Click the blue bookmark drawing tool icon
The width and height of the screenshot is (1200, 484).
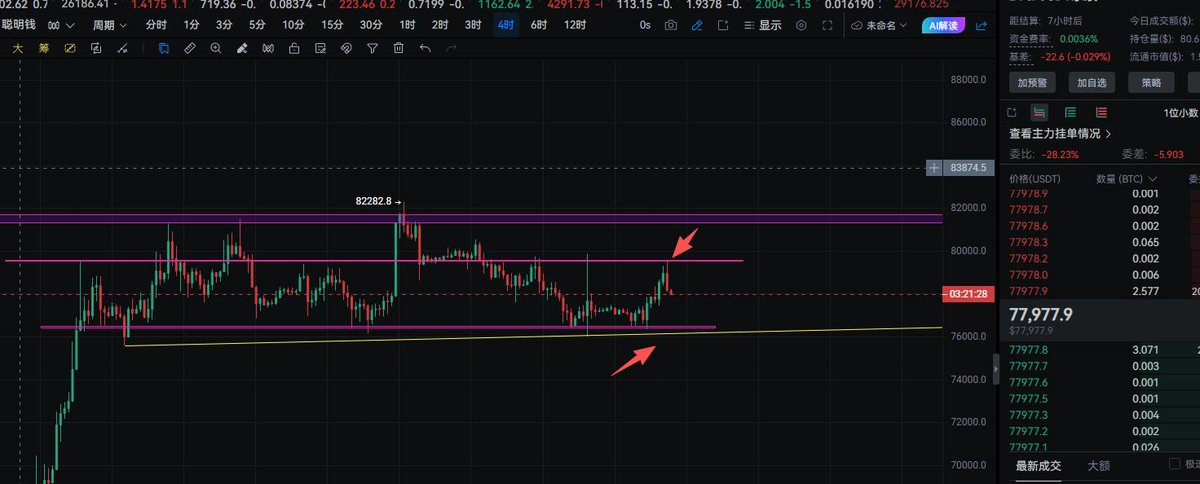pyautogui.click(x=164, y=47)
